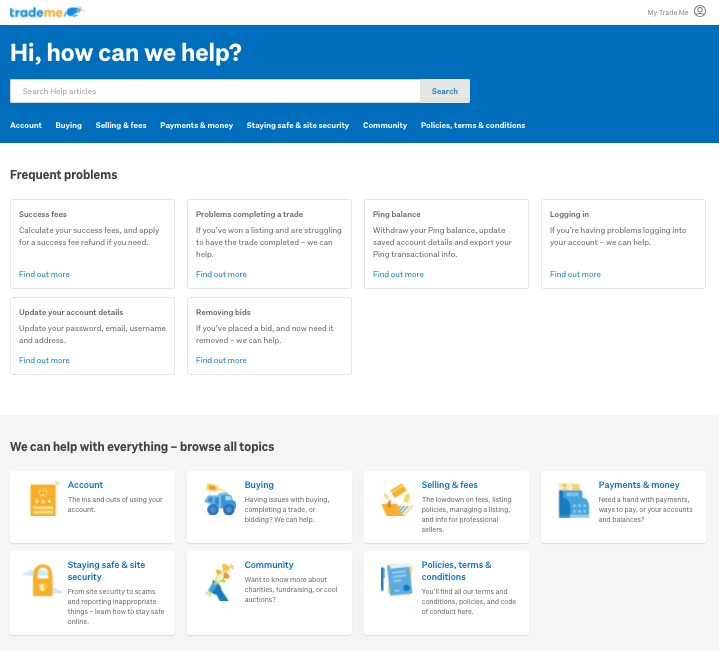Click 'Having issues with buying' description

287,509
